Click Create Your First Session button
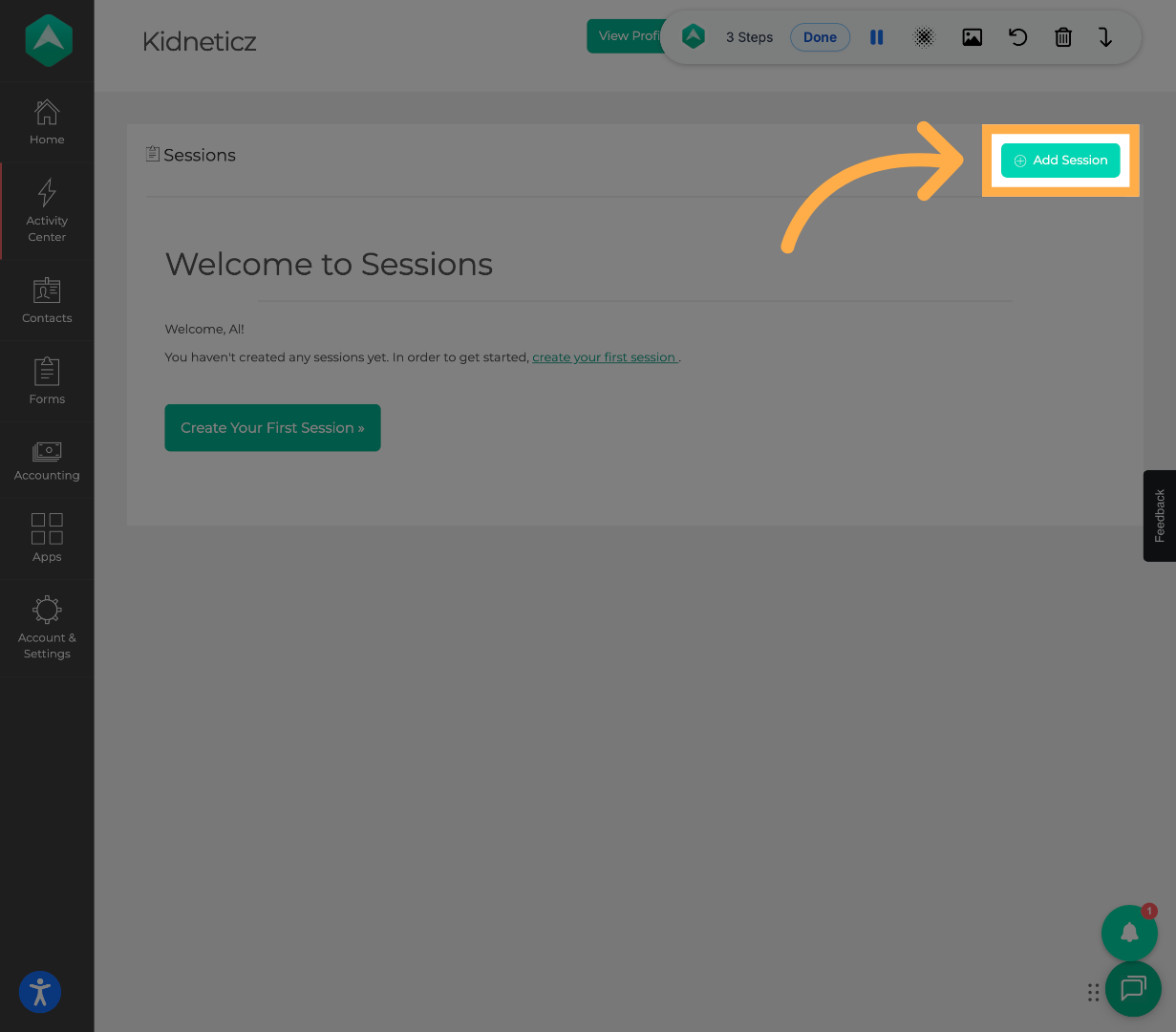The image size is (1176, 1032). point(272,427)
